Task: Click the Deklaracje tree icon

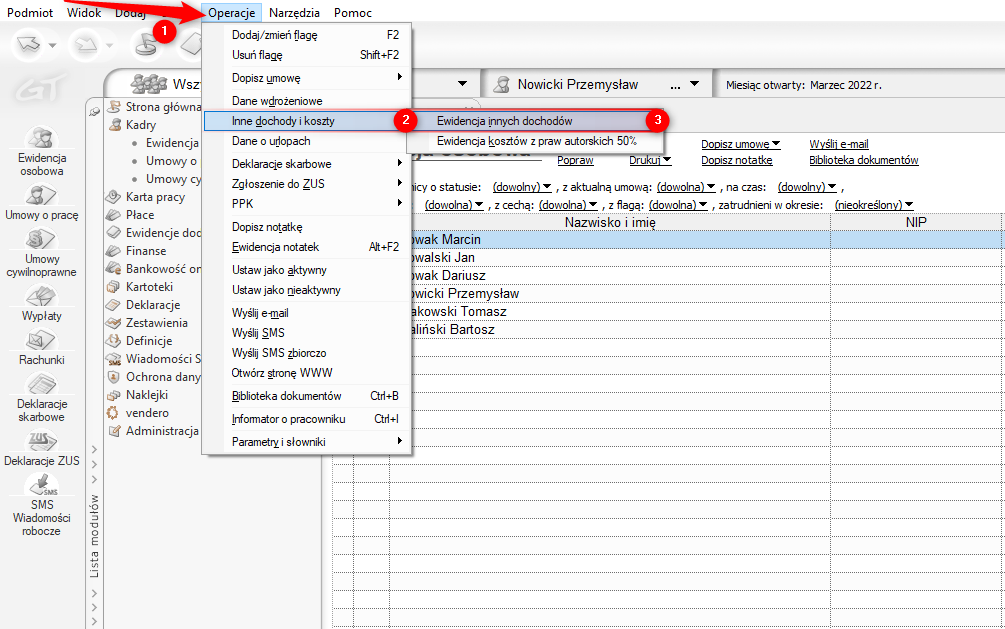Action: click(x=113, y=305)
